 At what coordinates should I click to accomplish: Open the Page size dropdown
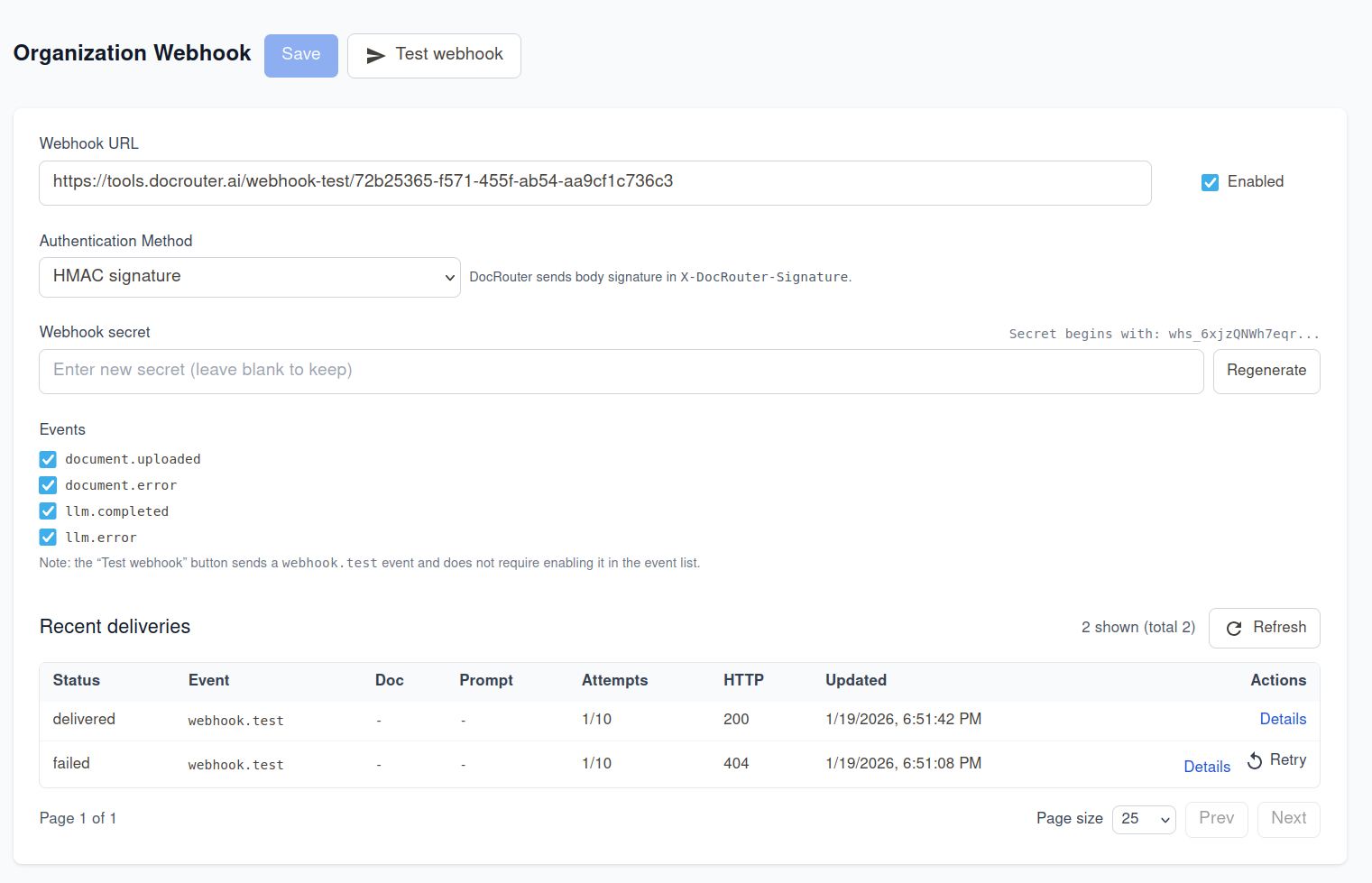tap(1143, 819)
